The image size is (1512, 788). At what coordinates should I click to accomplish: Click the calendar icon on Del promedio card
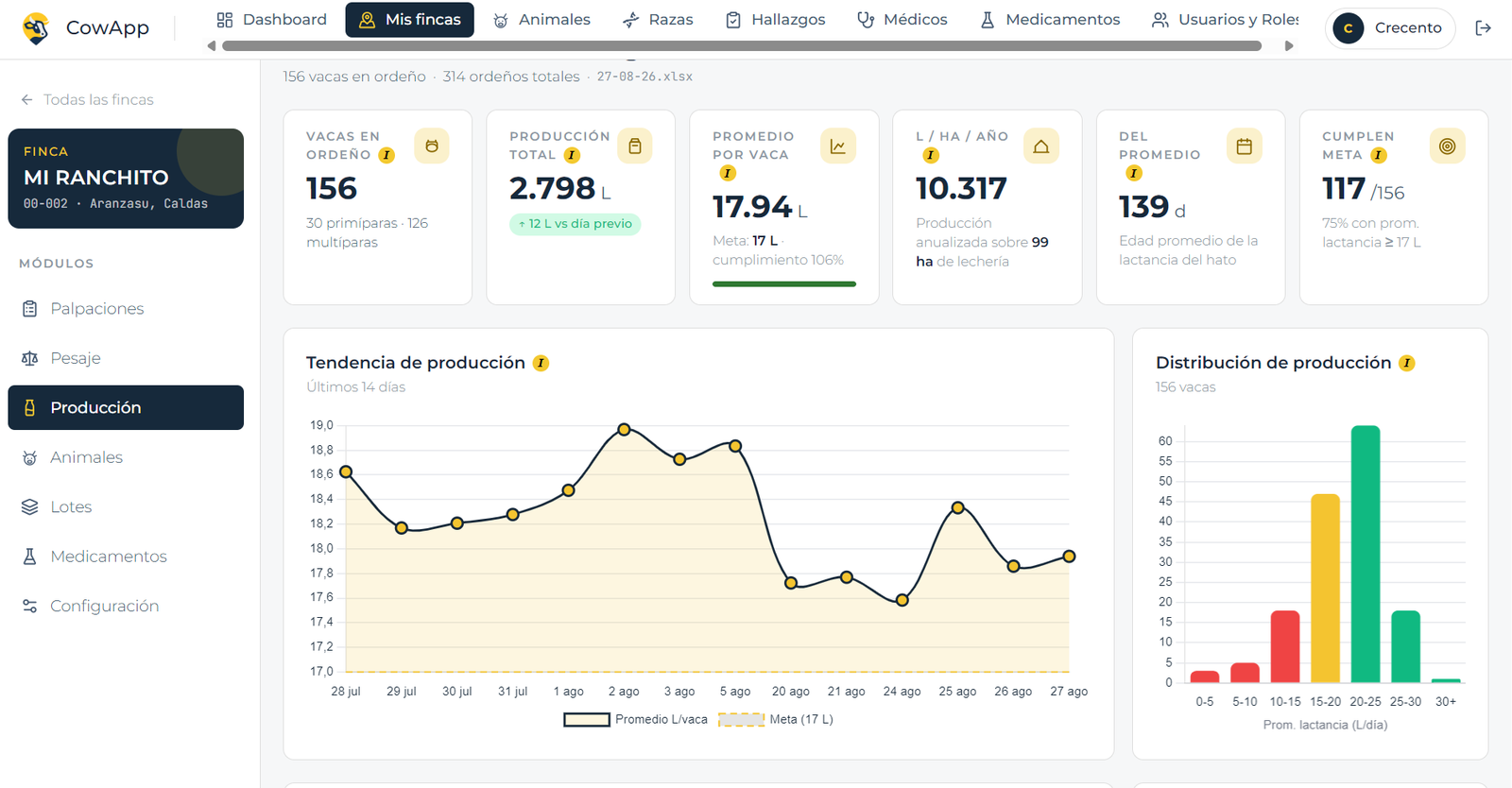click(x=1245, y=146)
